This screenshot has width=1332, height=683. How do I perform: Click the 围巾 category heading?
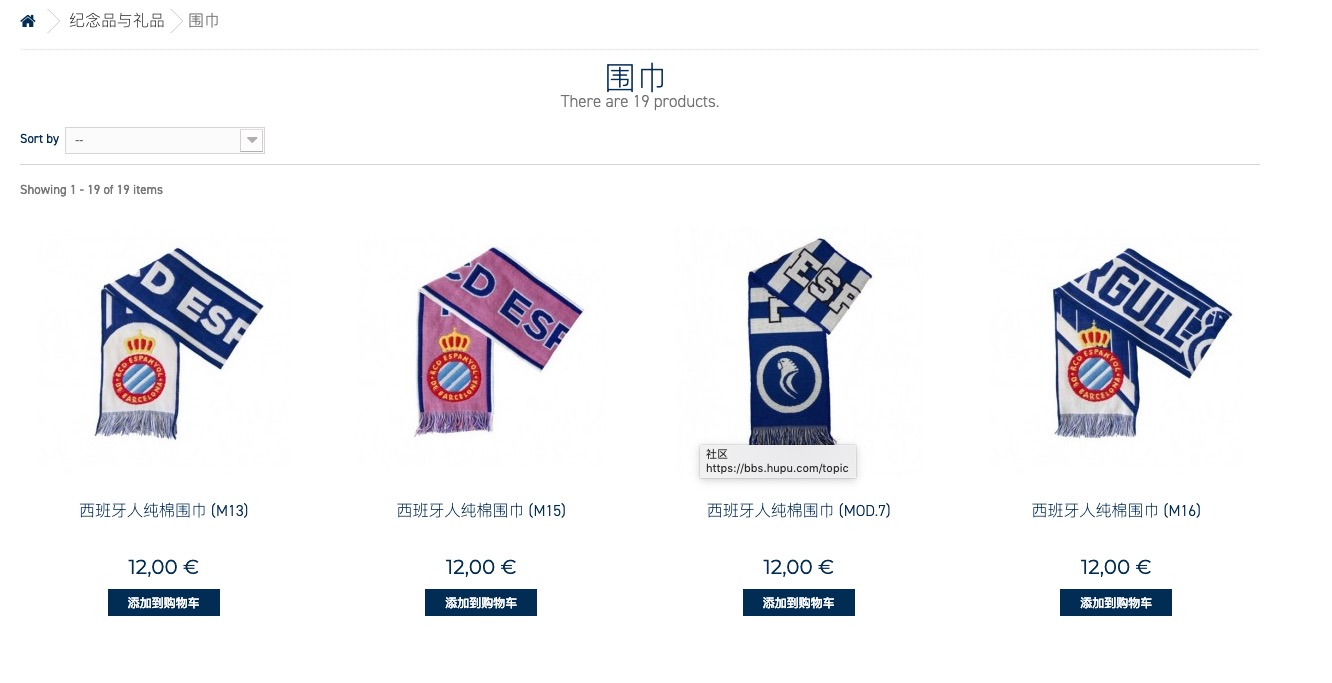[x=636, y=77]
